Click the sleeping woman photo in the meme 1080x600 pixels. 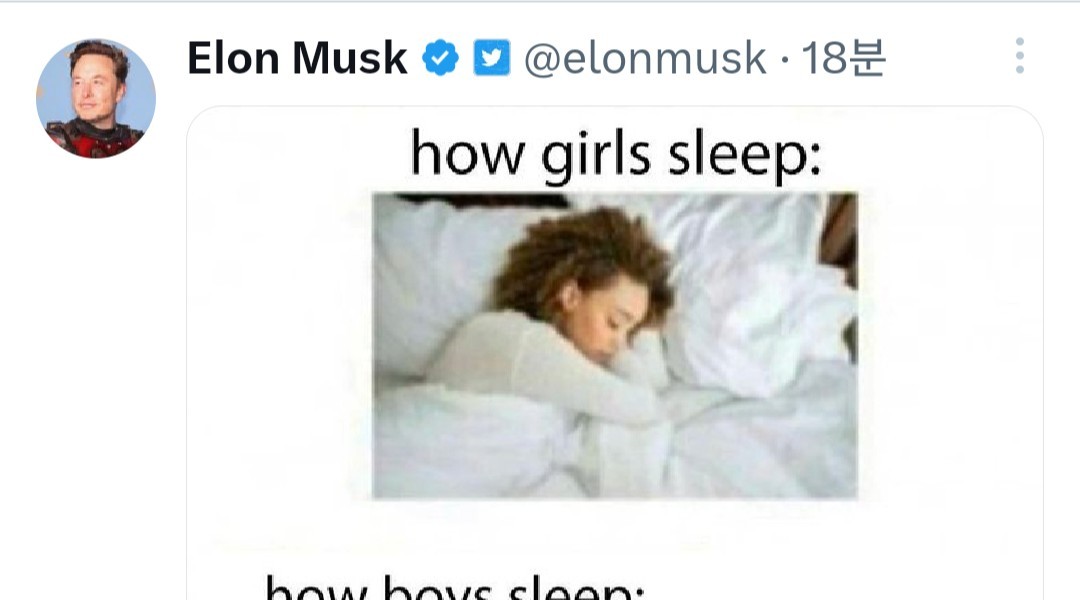614,345
